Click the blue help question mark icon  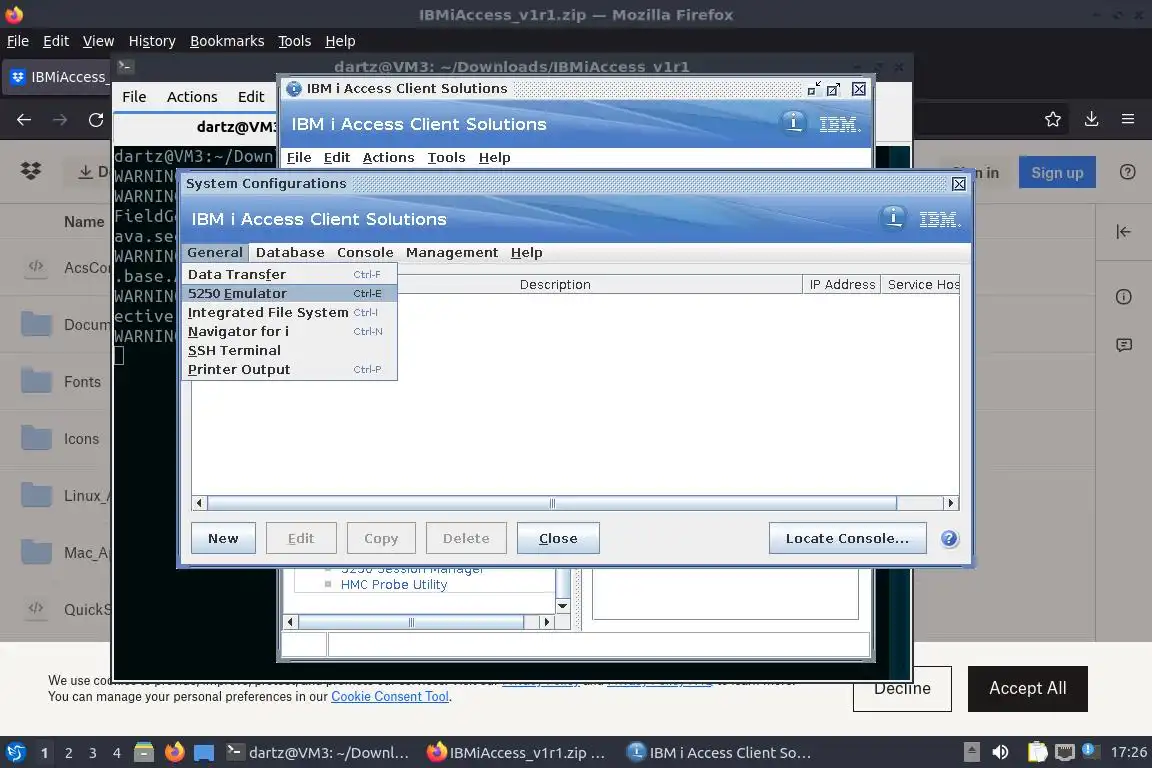pos(949,539)
